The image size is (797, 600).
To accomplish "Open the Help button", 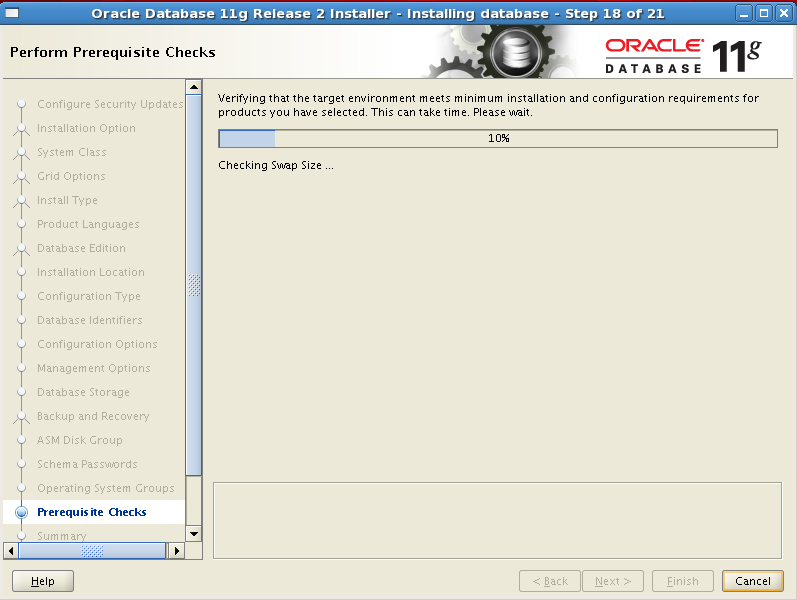I will (43, 581).
